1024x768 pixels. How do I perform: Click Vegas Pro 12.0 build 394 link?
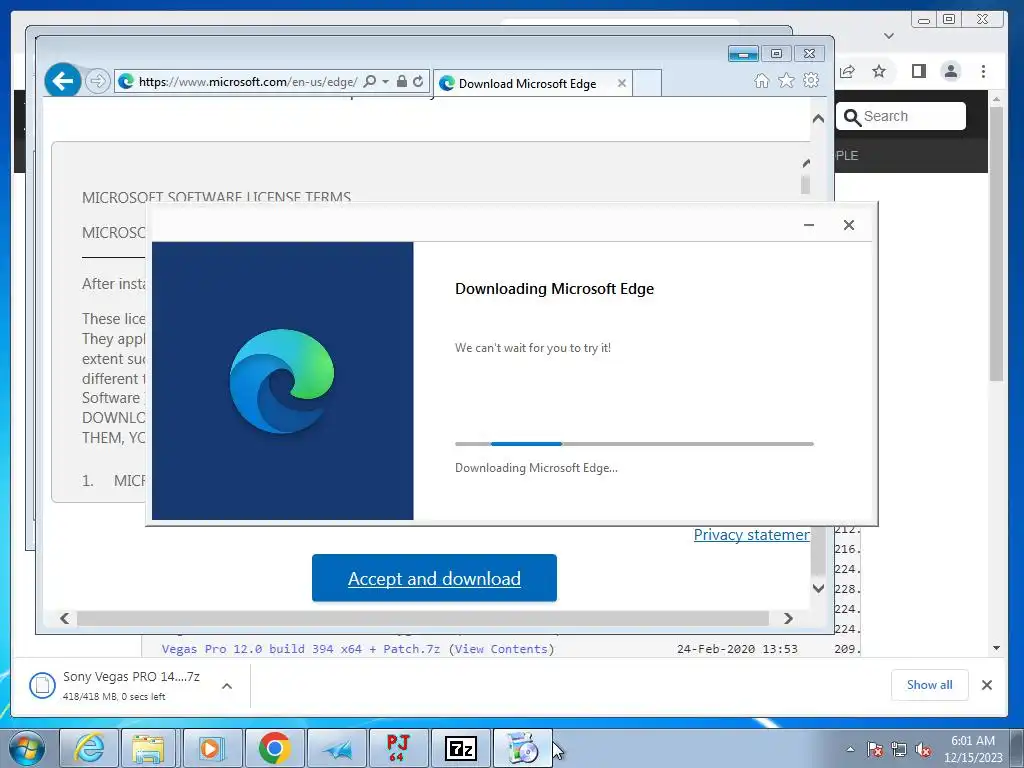pyautogui.click(x=301, y=649)
